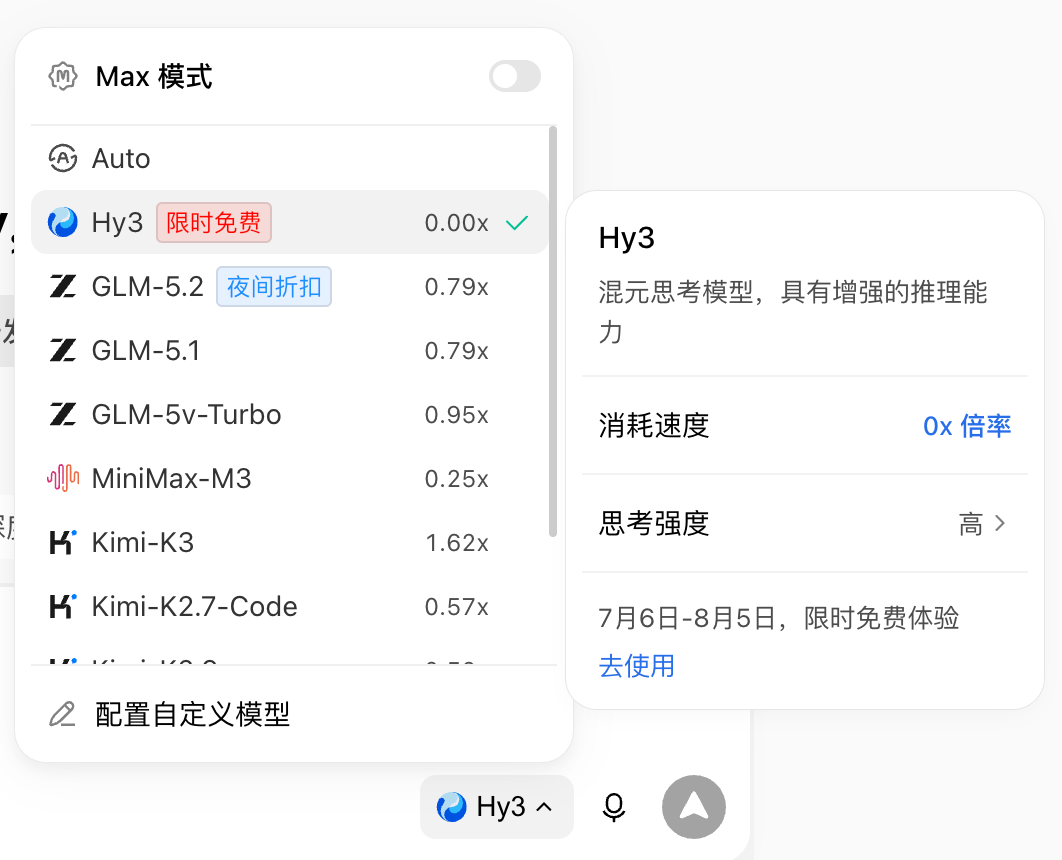Click the 0x 倍率 link
This screenshot has width=1062, height=860.
(x=967, y=426)
